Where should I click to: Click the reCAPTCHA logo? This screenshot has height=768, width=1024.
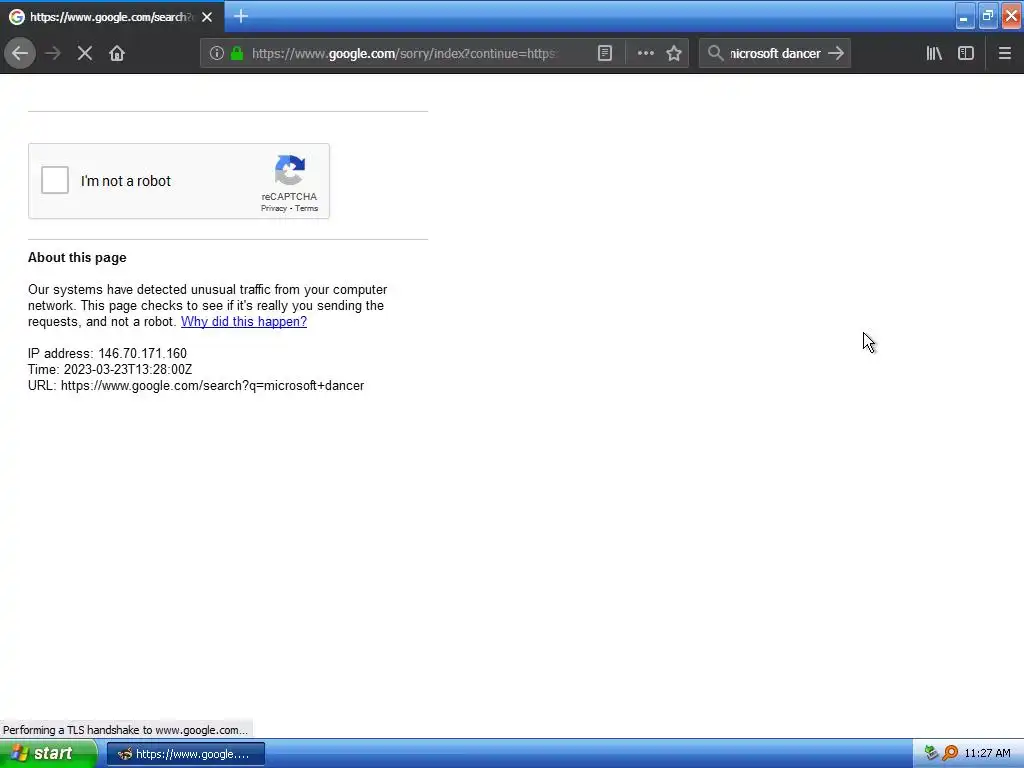tap(290, 170)
